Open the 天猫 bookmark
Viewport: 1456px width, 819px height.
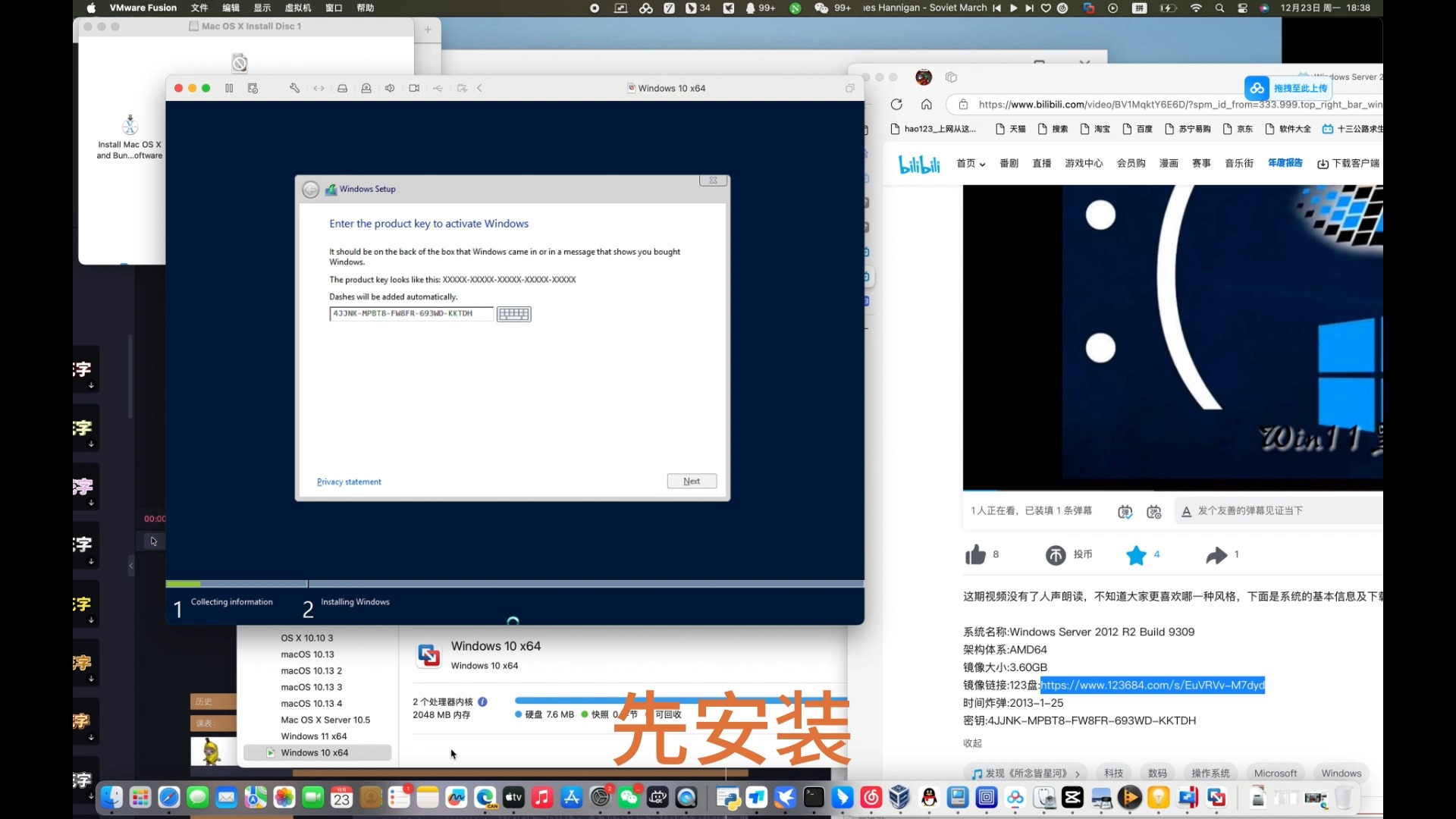(1011, 129)
